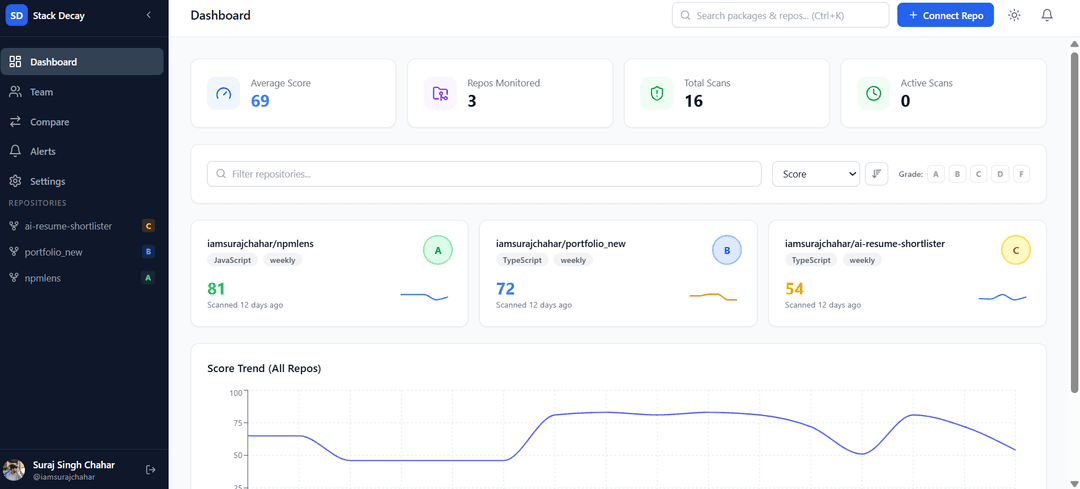Click the C grade badge beside ai-resume-shortlister

pyautogui.click(x=147, y=226)
